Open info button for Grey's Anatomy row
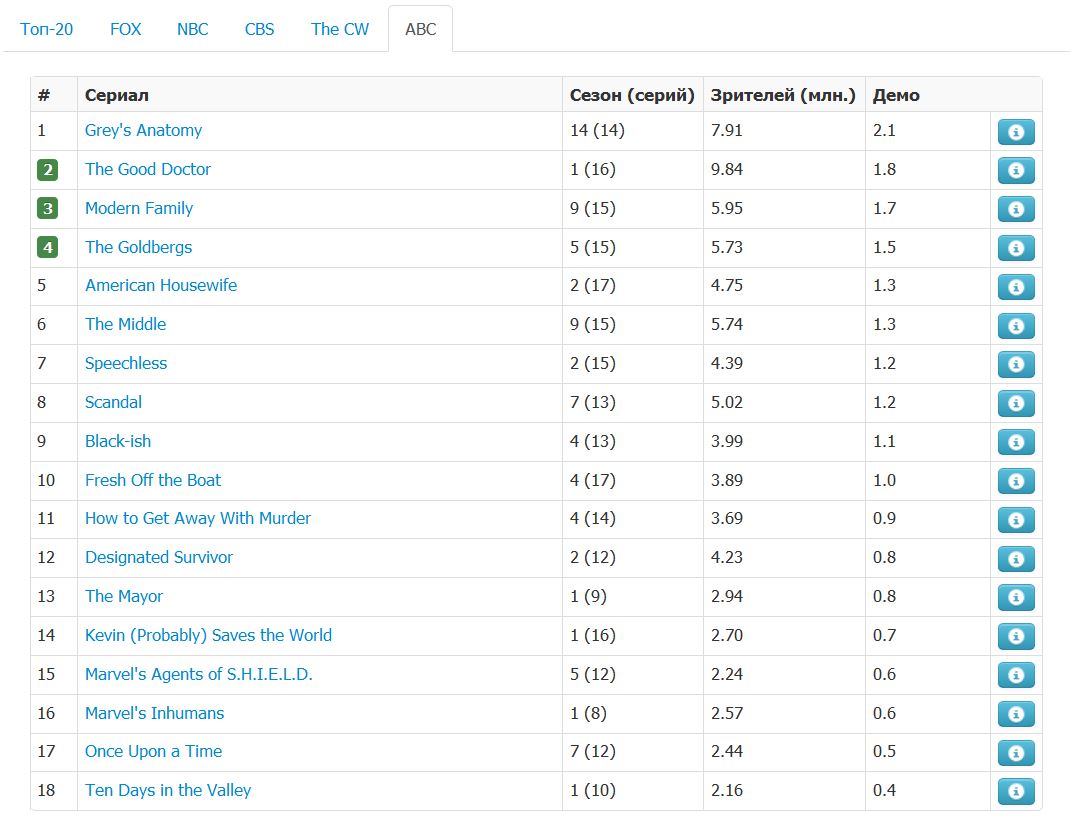 tap(1016, 131)
